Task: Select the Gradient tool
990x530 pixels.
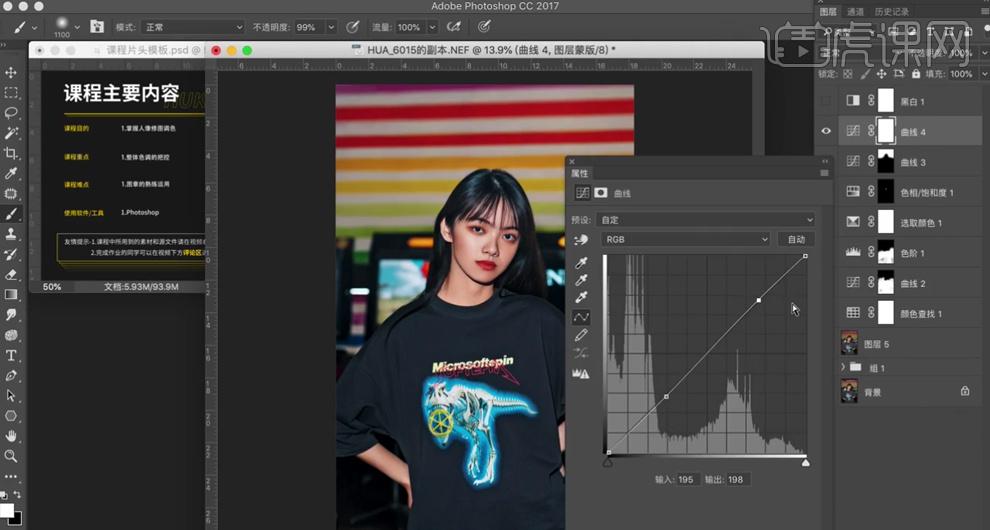Action: [x=11, y=295]
